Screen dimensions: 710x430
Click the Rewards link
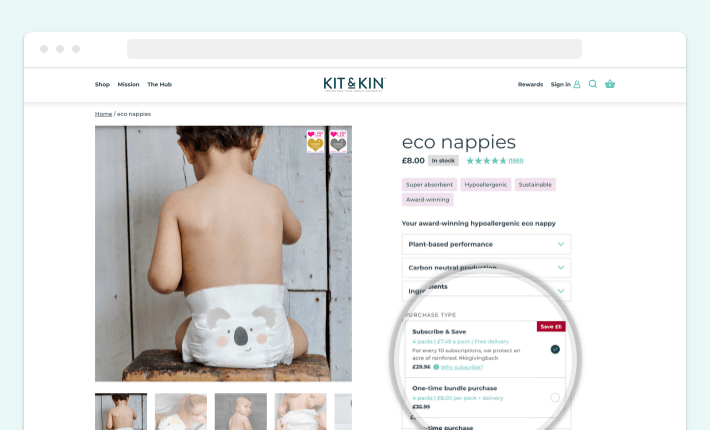pyautogui.click(x=530, y=84)
